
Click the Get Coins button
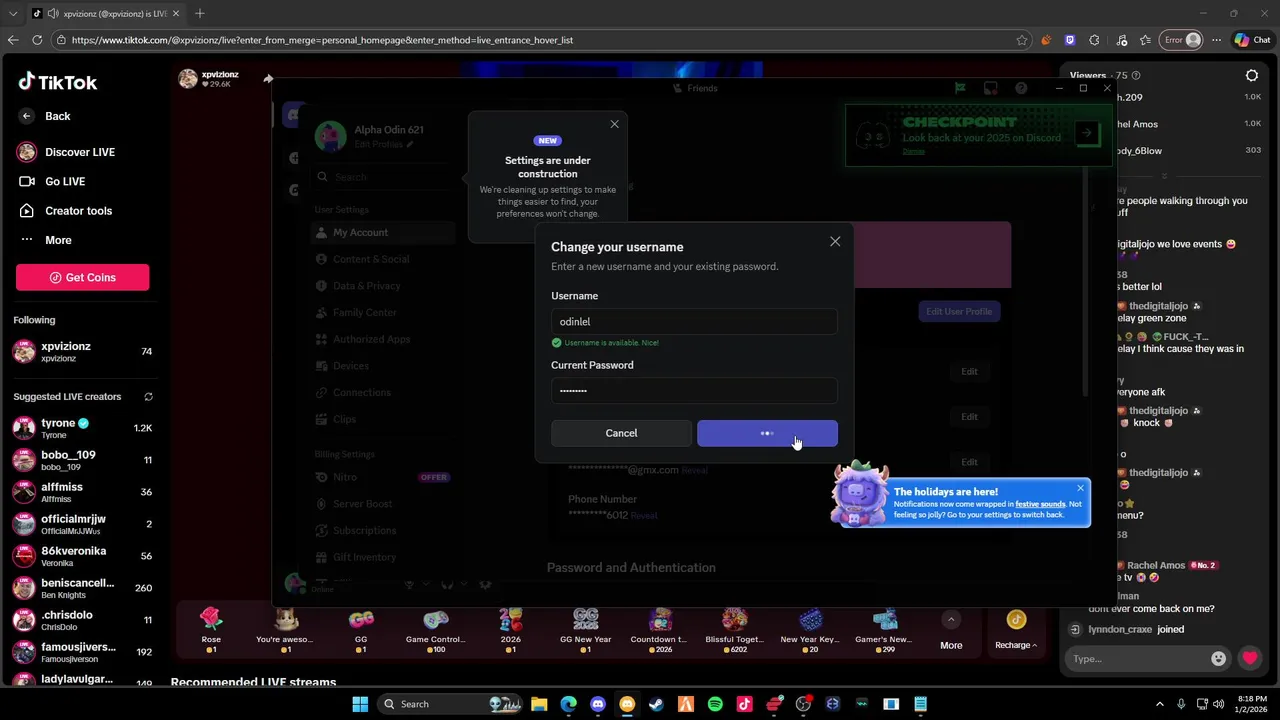(83, 277)
